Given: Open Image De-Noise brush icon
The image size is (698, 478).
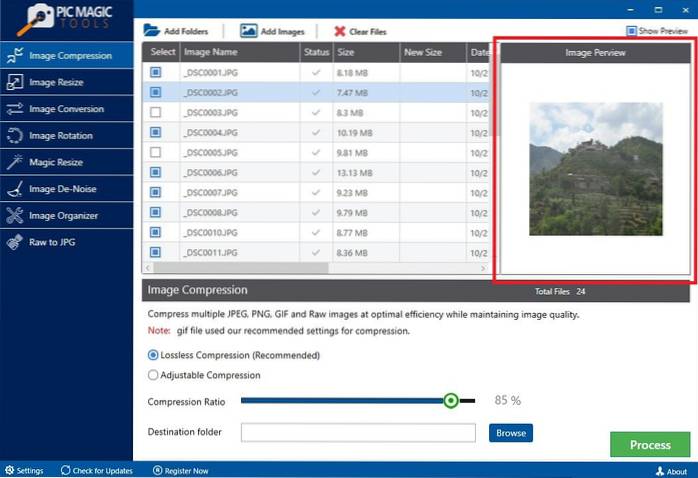Looking at the screenshot, I should point(14,189).
